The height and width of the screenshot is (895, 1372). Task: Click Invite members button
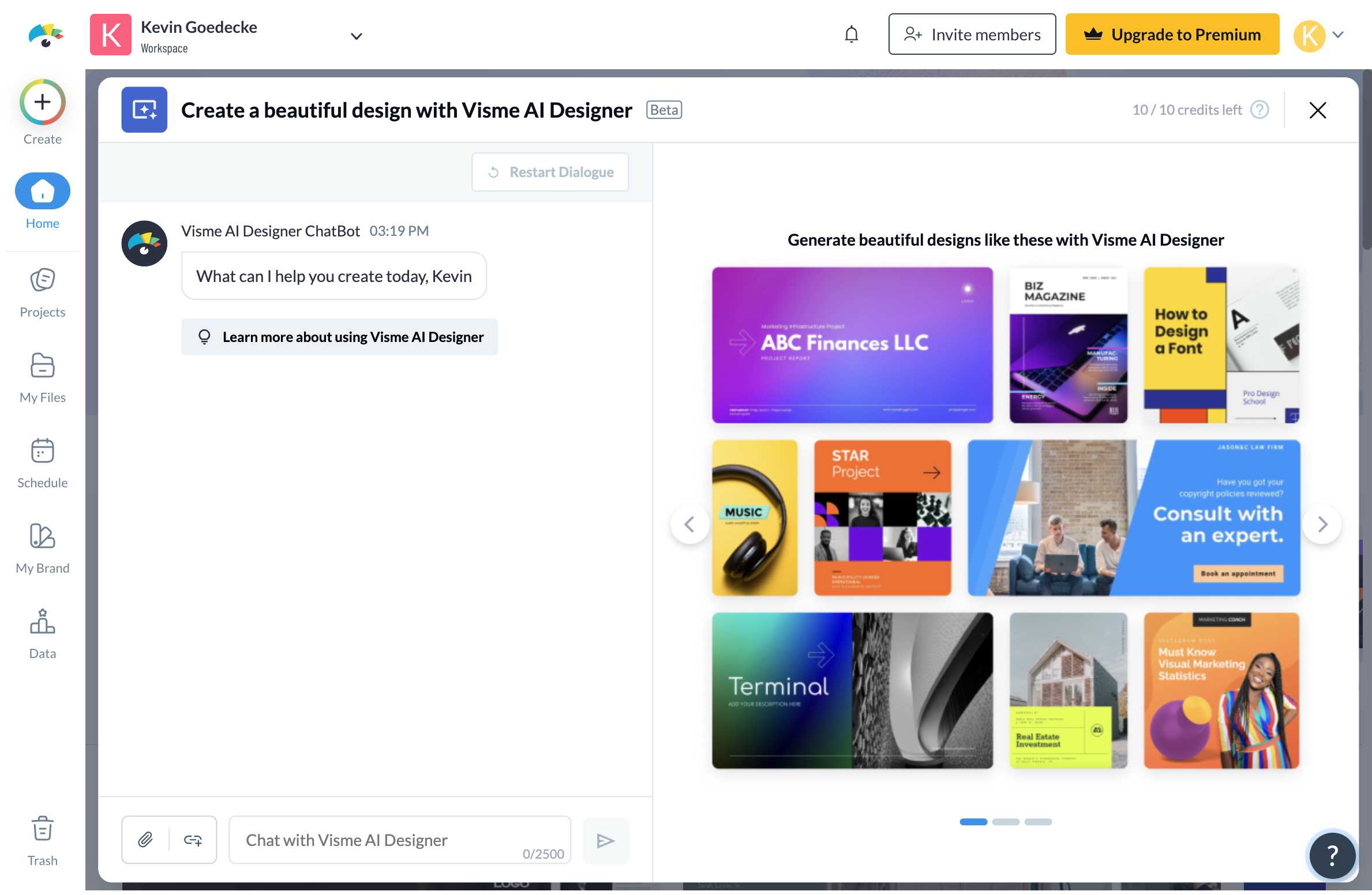tap(972, 35)
